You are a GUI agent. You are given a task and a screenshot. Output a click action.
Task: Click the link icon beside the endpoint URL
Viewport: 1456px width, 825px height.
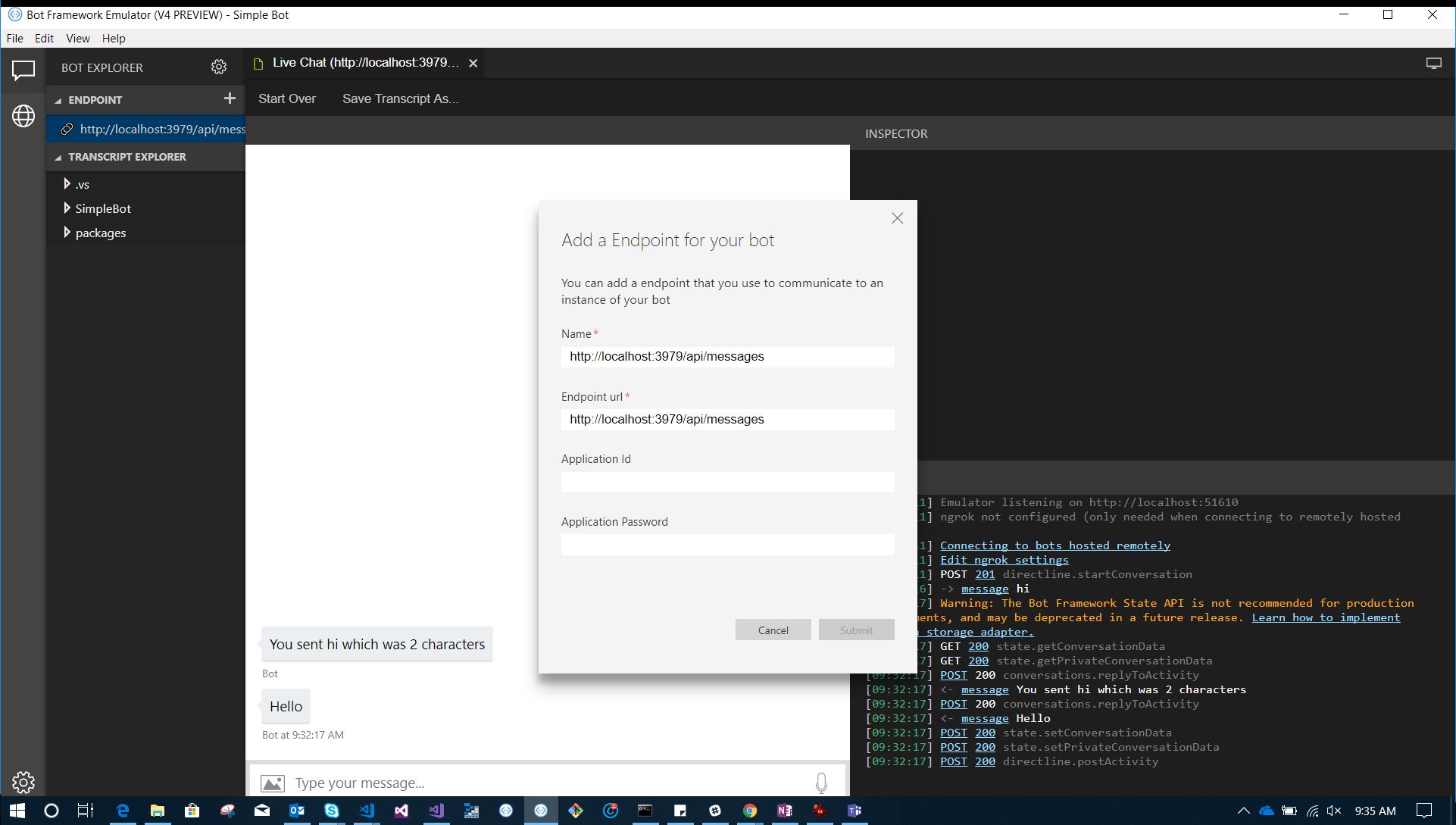coord(67,129)
